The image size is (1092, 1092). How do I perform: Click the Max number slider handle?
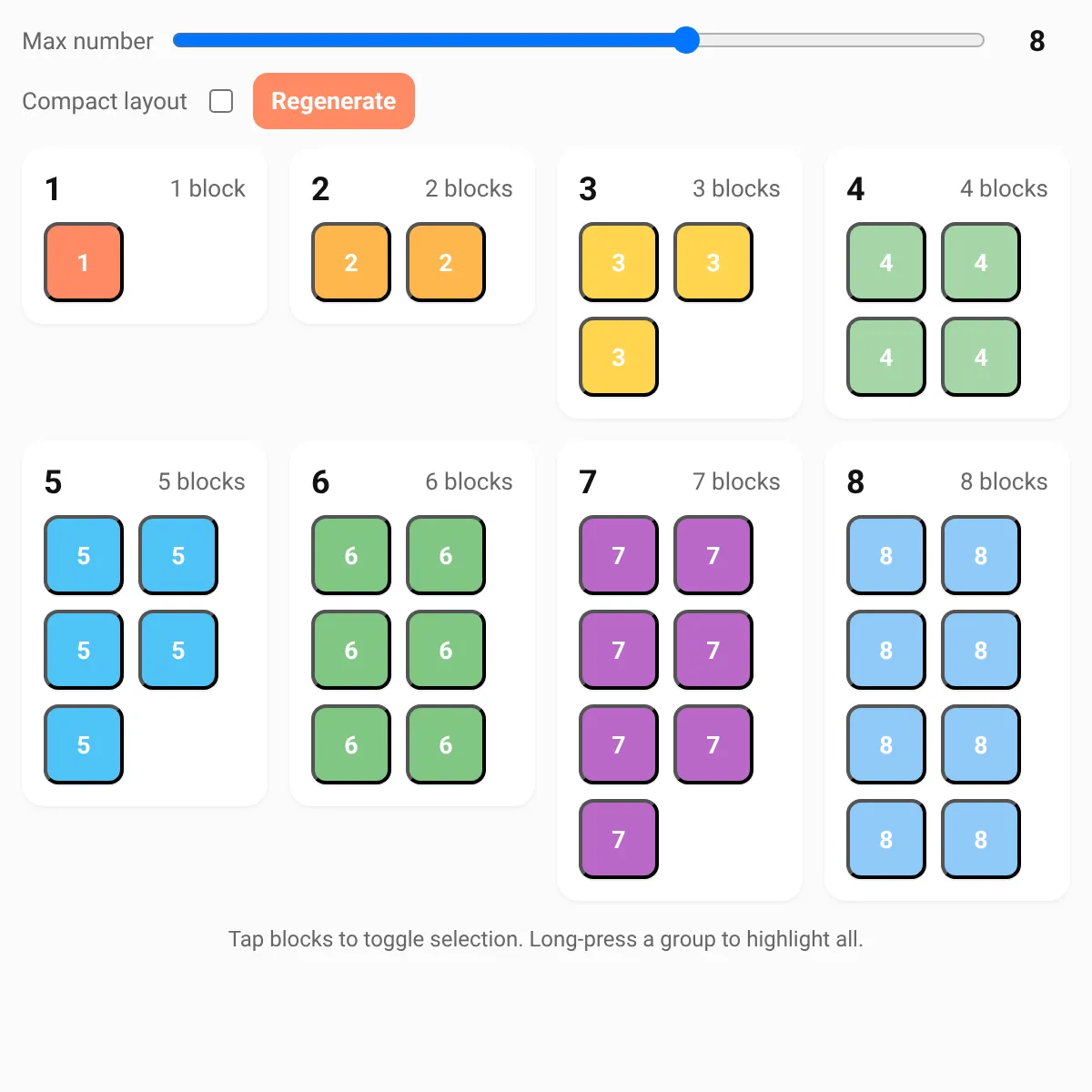click(x=686, y=40)
